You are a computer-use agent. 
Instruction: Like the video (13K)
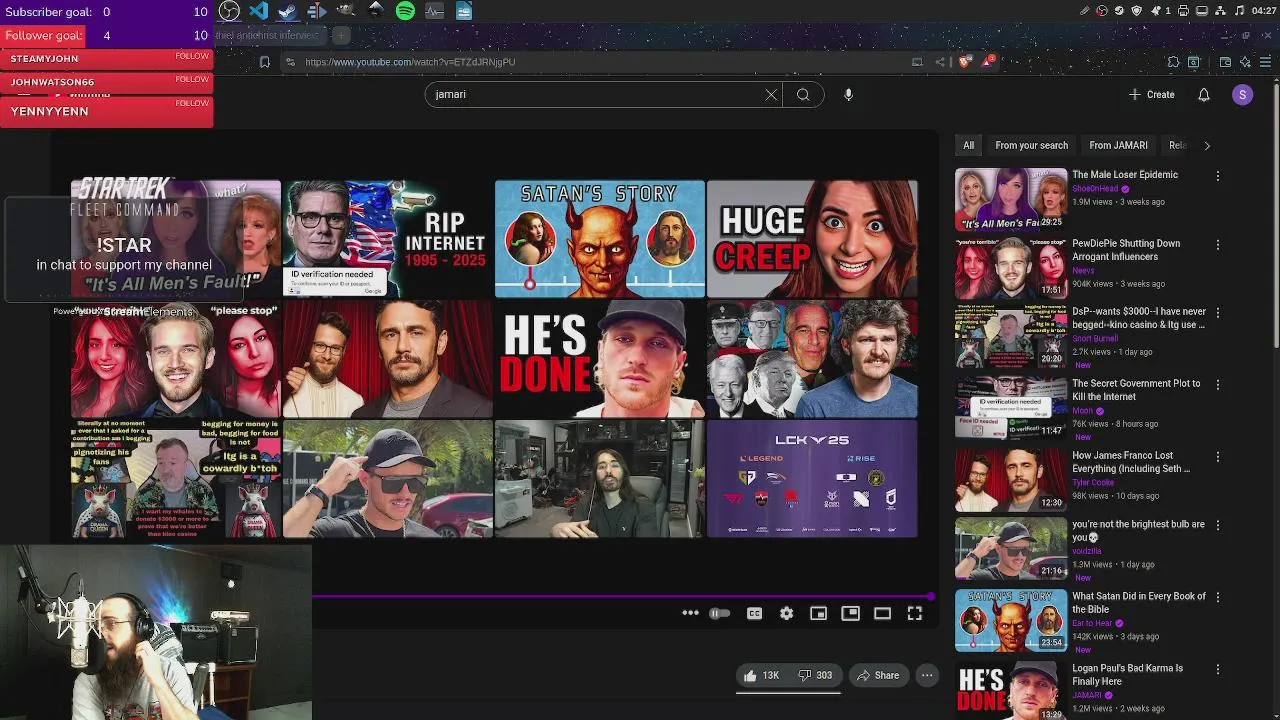pos(761,676)
